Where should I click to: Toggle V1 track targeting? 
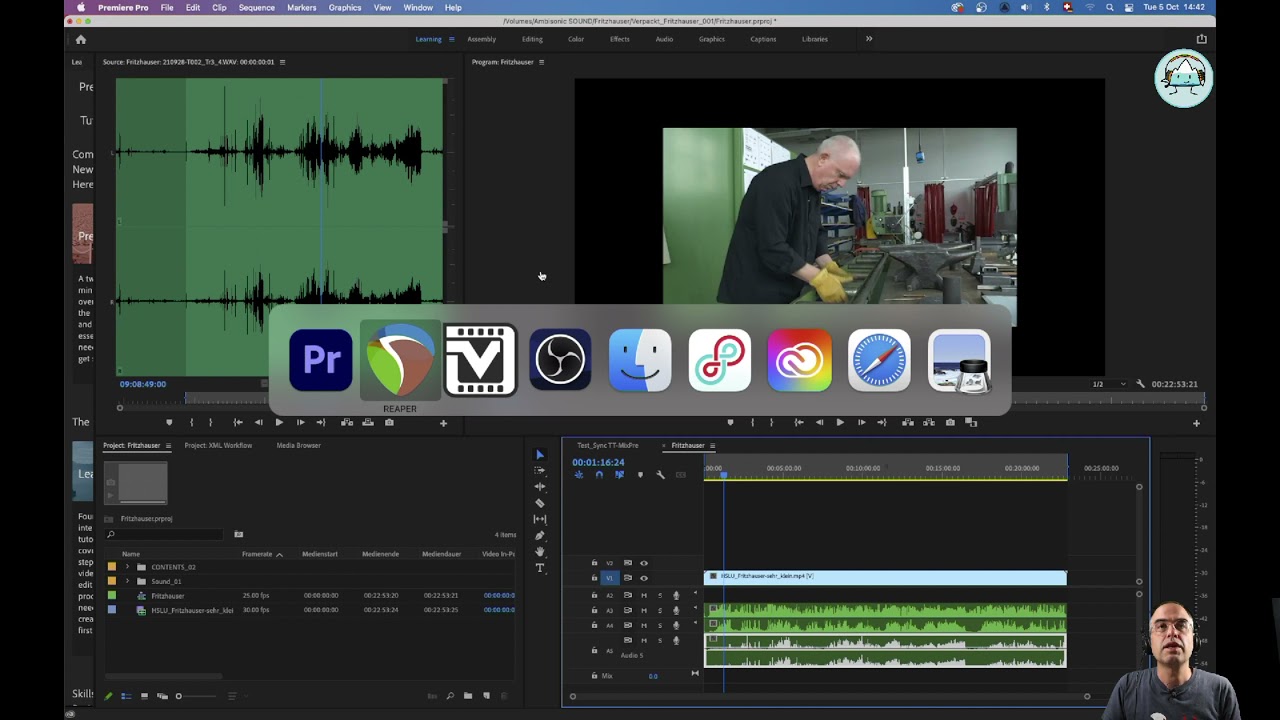(609, 578)
